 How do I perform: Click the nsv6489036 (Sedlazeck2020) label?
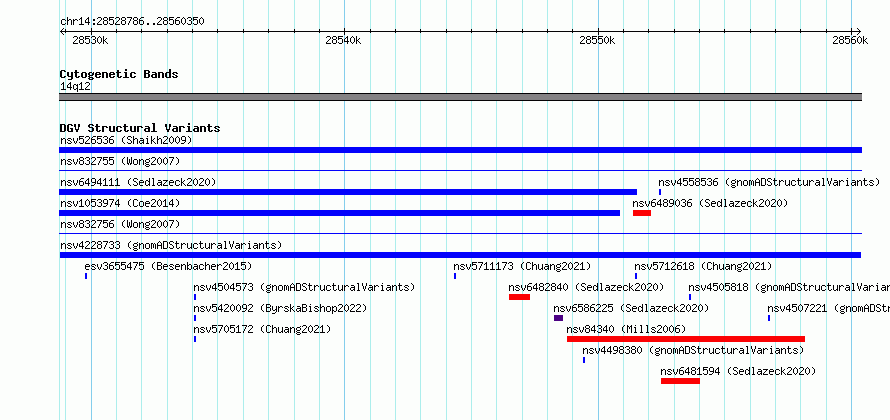(x=710, y=203)
